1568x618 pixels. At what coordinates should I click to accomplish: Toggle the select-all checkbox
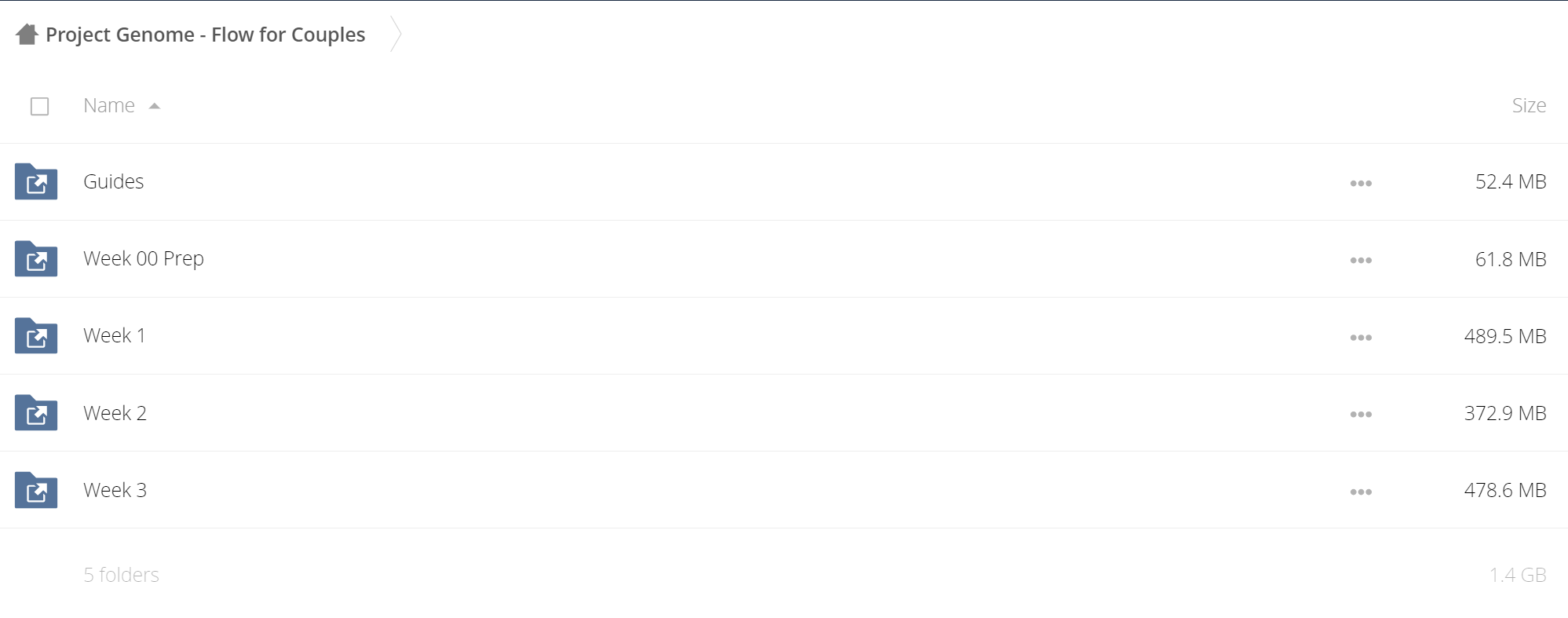click(39, 106)
